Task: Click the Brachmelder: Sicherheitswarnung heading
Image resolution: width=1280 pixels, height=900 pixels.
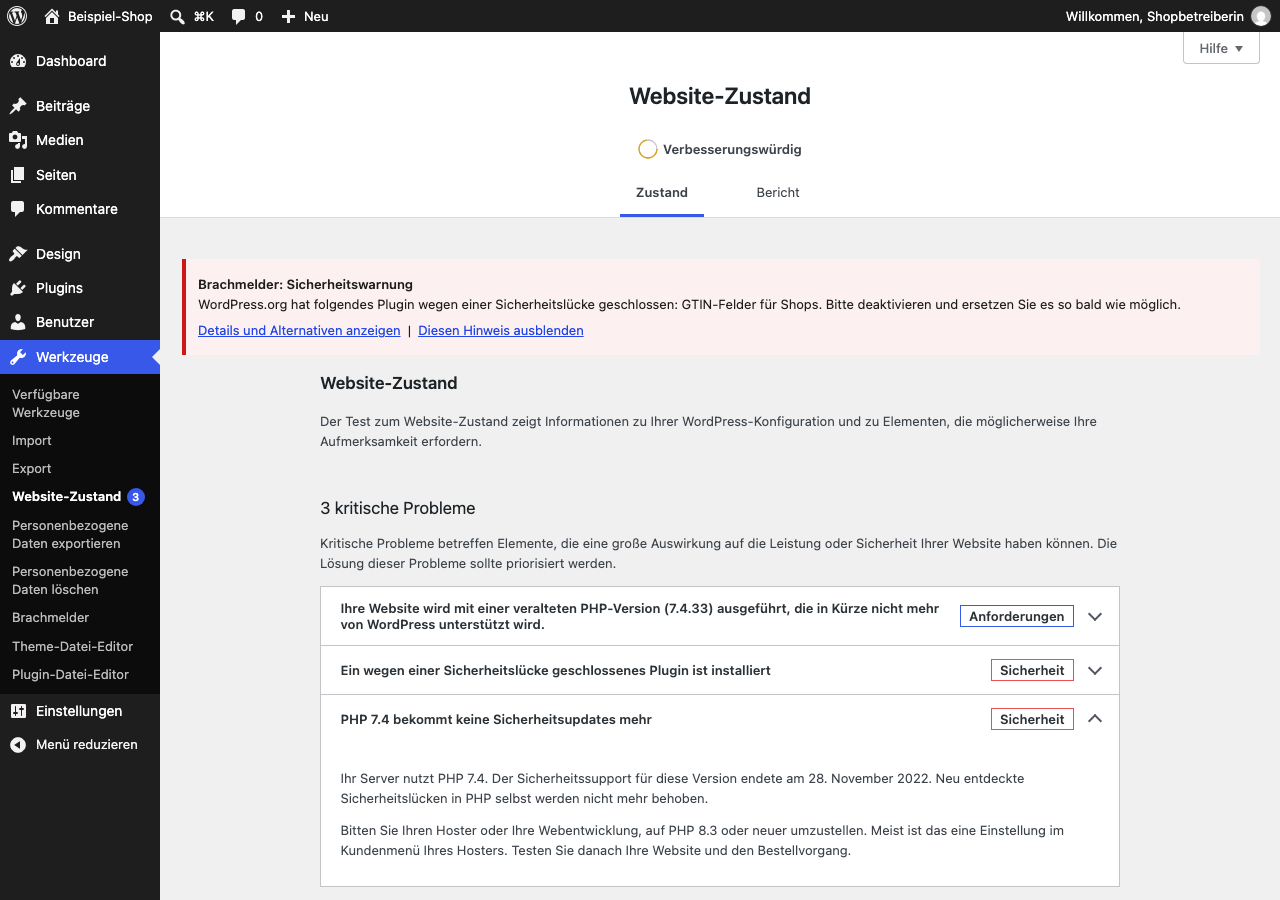Action: 305,284
